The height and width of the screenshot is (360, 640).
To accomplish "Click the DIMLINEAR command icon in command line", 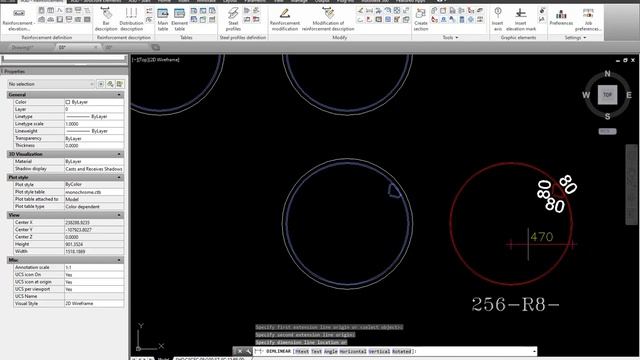I will pos(259,351).
